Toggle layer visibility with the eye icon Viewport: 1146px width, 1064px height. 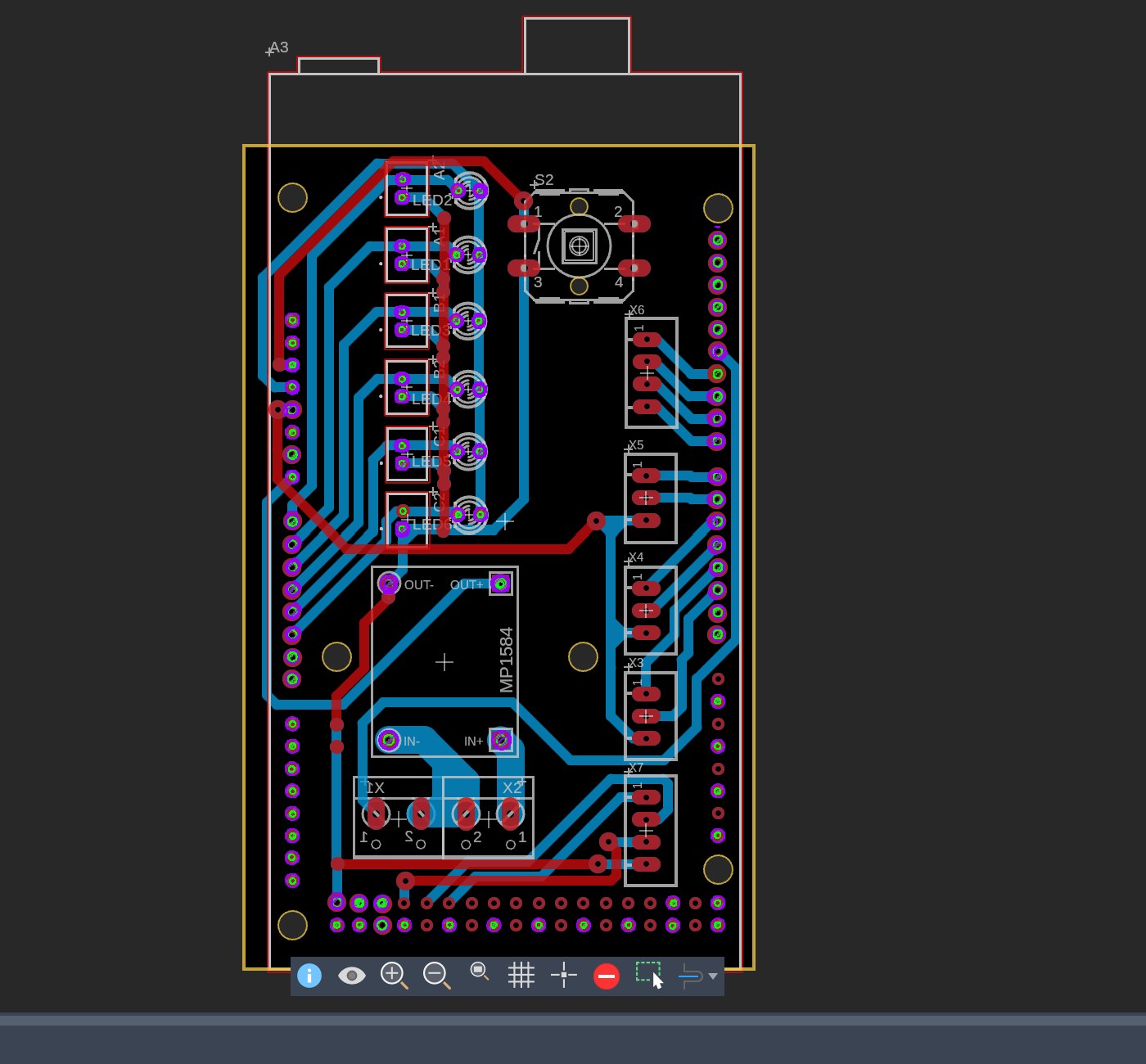point(352,976)
